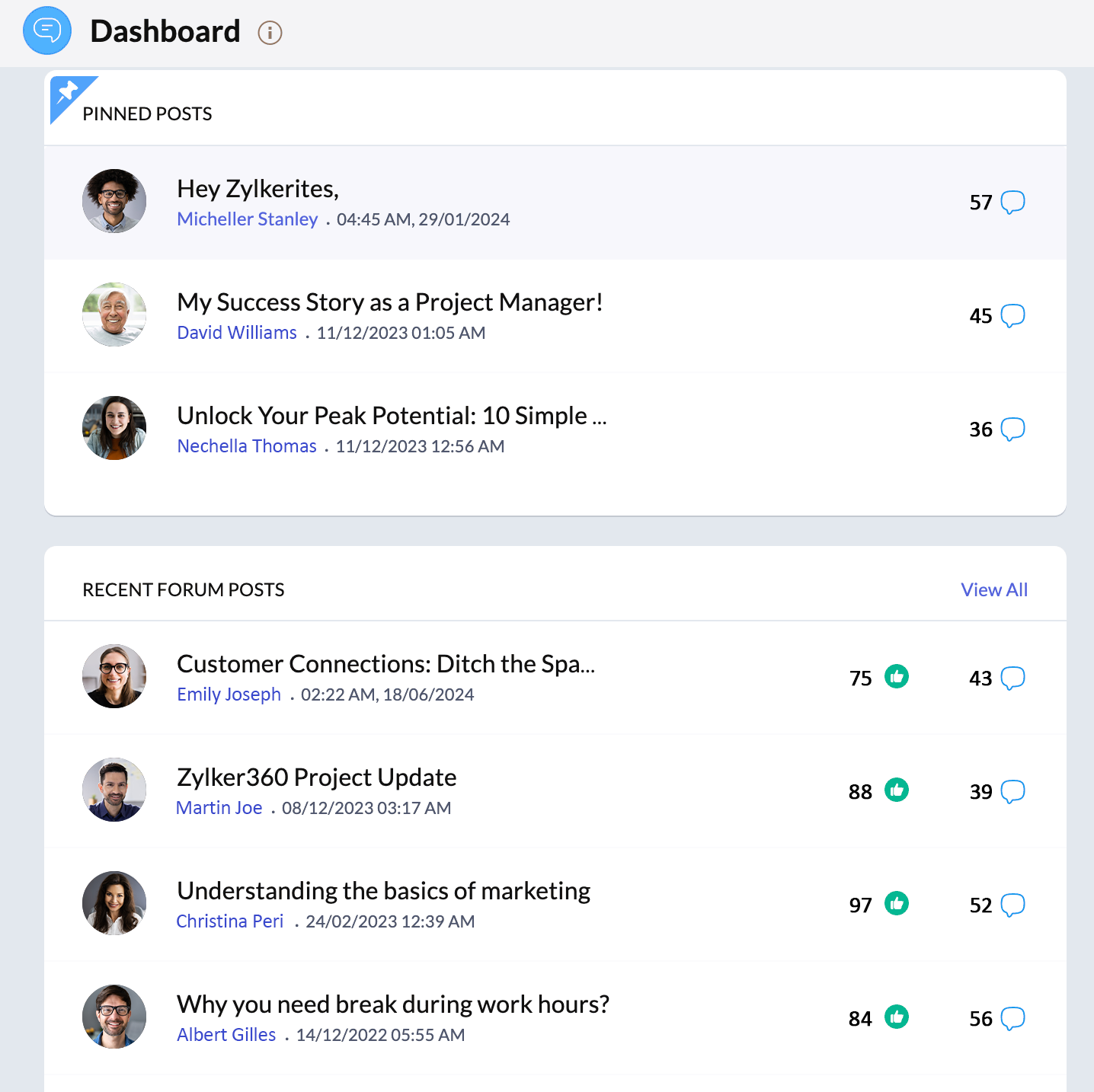This screenshot has width=1094, height=1092.
Task: Open the Zylker360 Project Update post title
Action: pyautogui.click(x=316, y=777)
